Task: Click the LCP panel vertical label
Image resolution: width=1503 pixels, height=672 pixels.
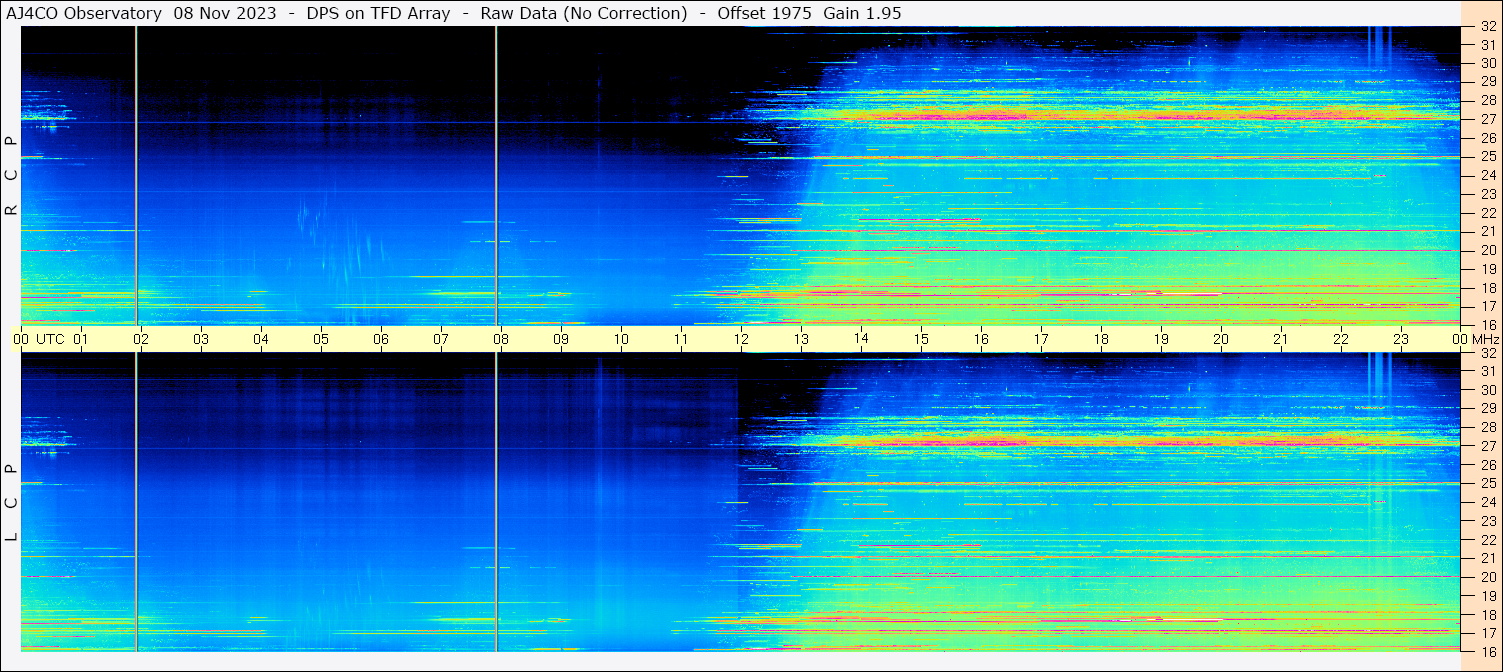Action: click(x=11, y=503)
